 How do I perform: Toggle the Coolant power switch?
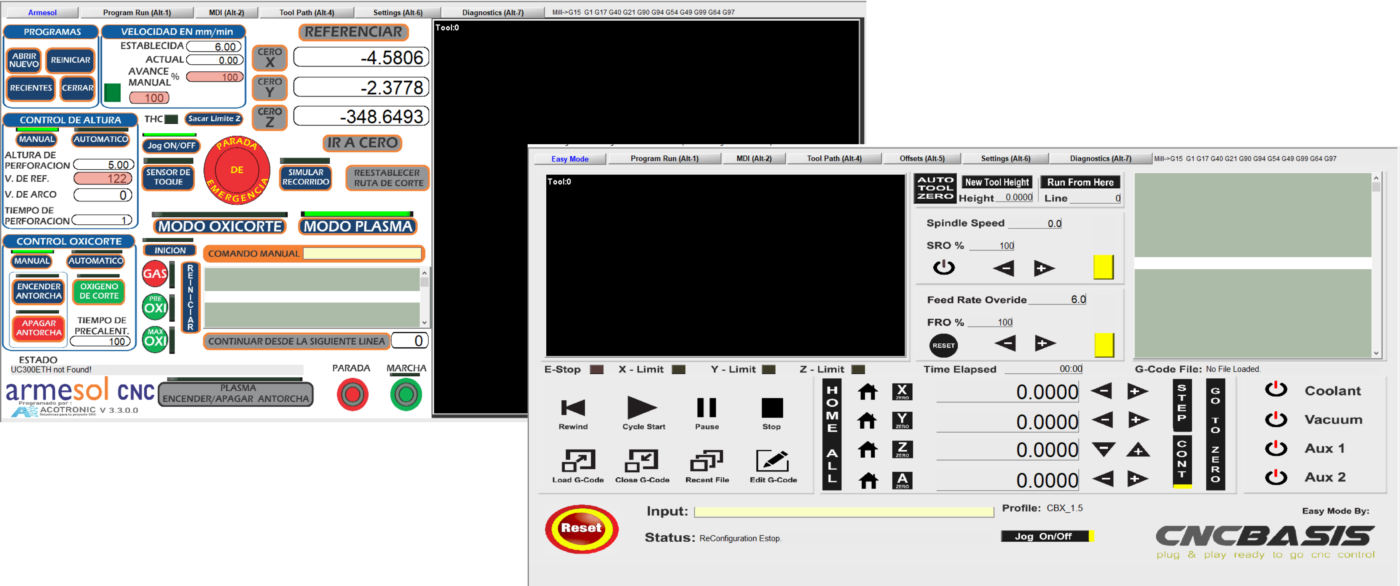[x=1275, y=390]
